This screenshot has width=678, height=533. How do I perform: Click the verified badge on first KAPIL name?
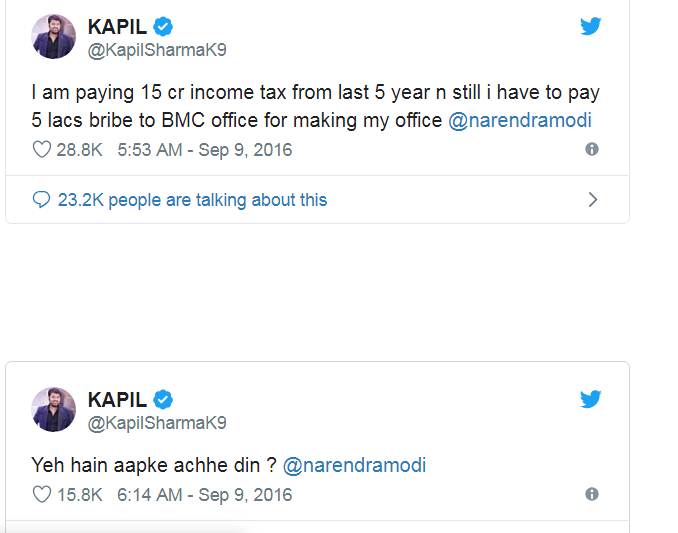[x=164, y=28]
